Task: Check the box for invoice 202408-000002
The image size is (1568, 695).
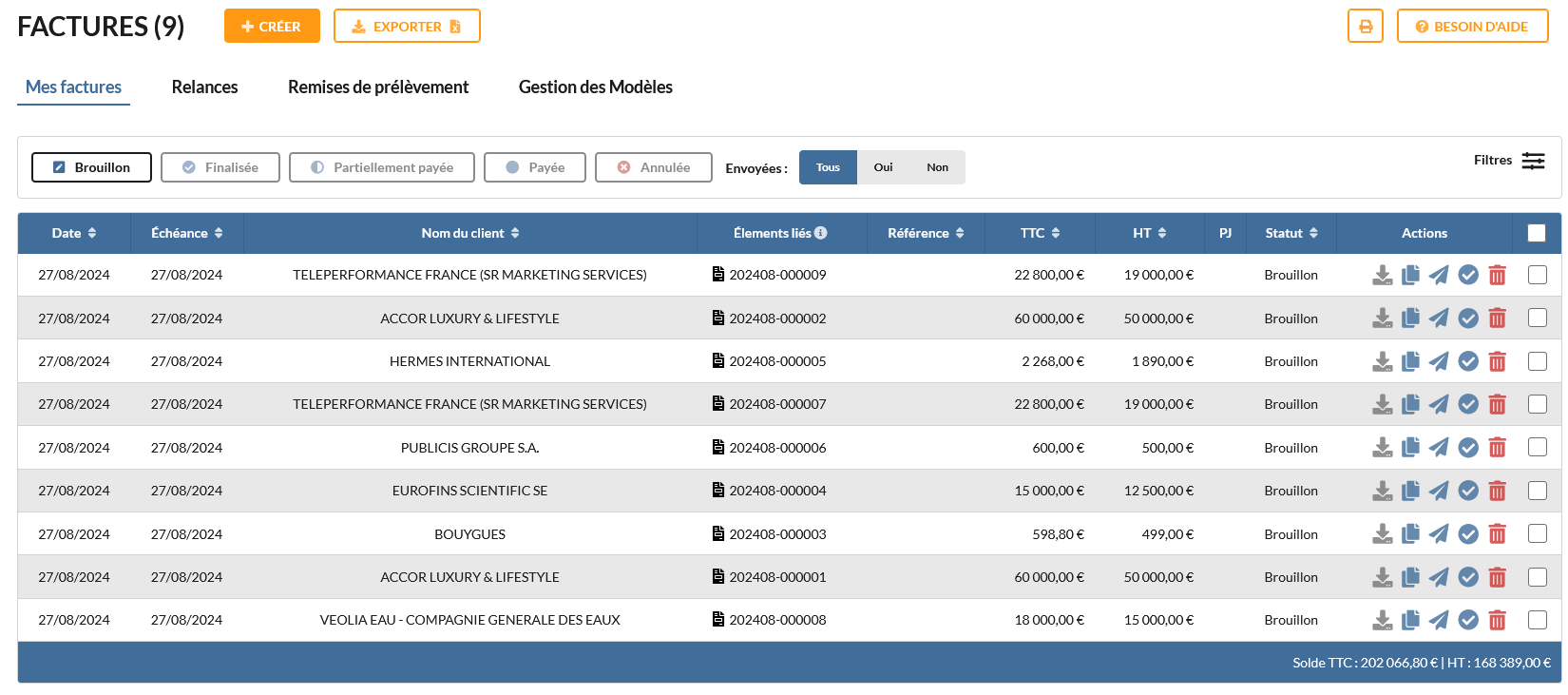Action: 1538,319
